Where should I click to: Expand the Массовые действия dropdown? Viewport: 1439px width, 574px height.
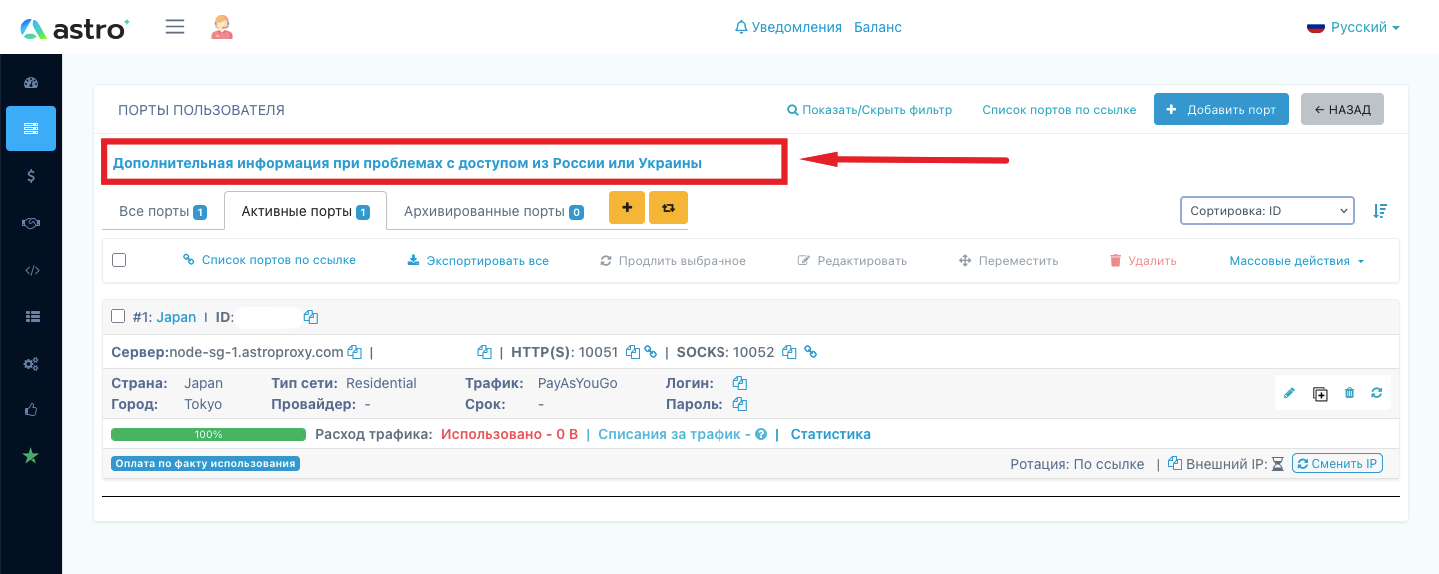pos(1297,261)
